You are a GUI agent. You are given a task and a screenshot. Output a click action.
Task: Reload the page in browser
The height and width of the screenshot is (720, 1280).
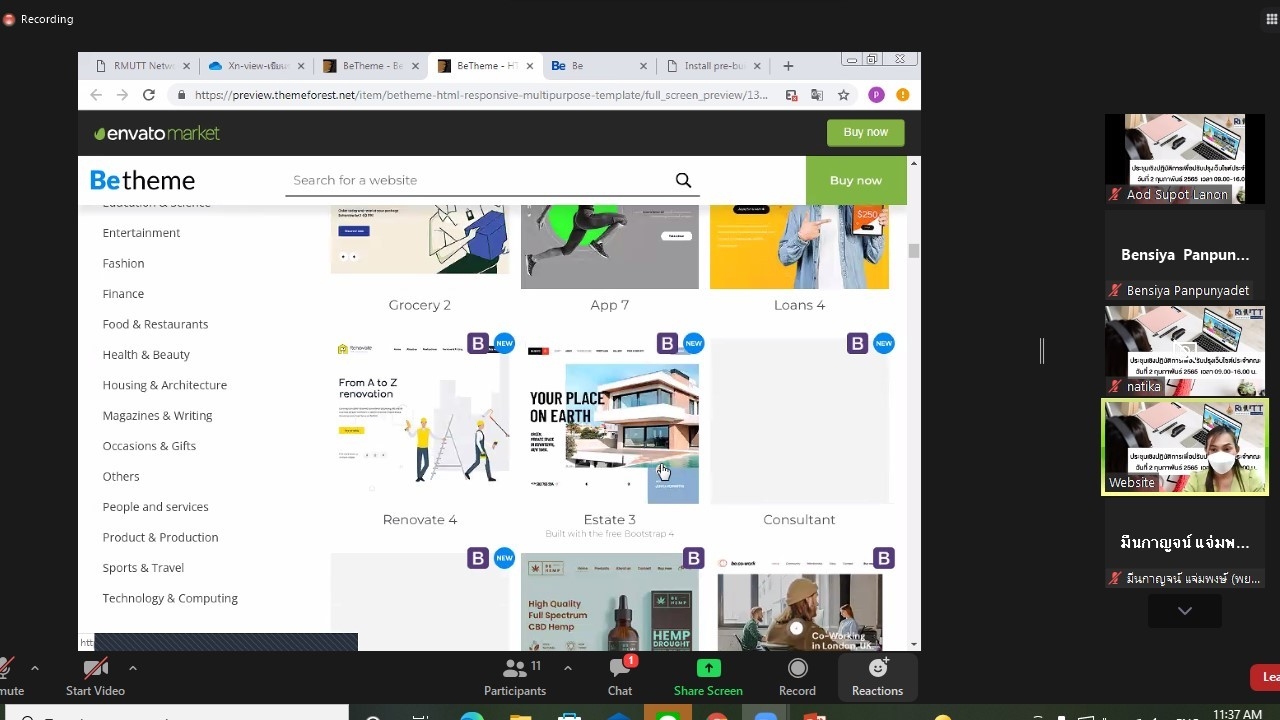149,95
